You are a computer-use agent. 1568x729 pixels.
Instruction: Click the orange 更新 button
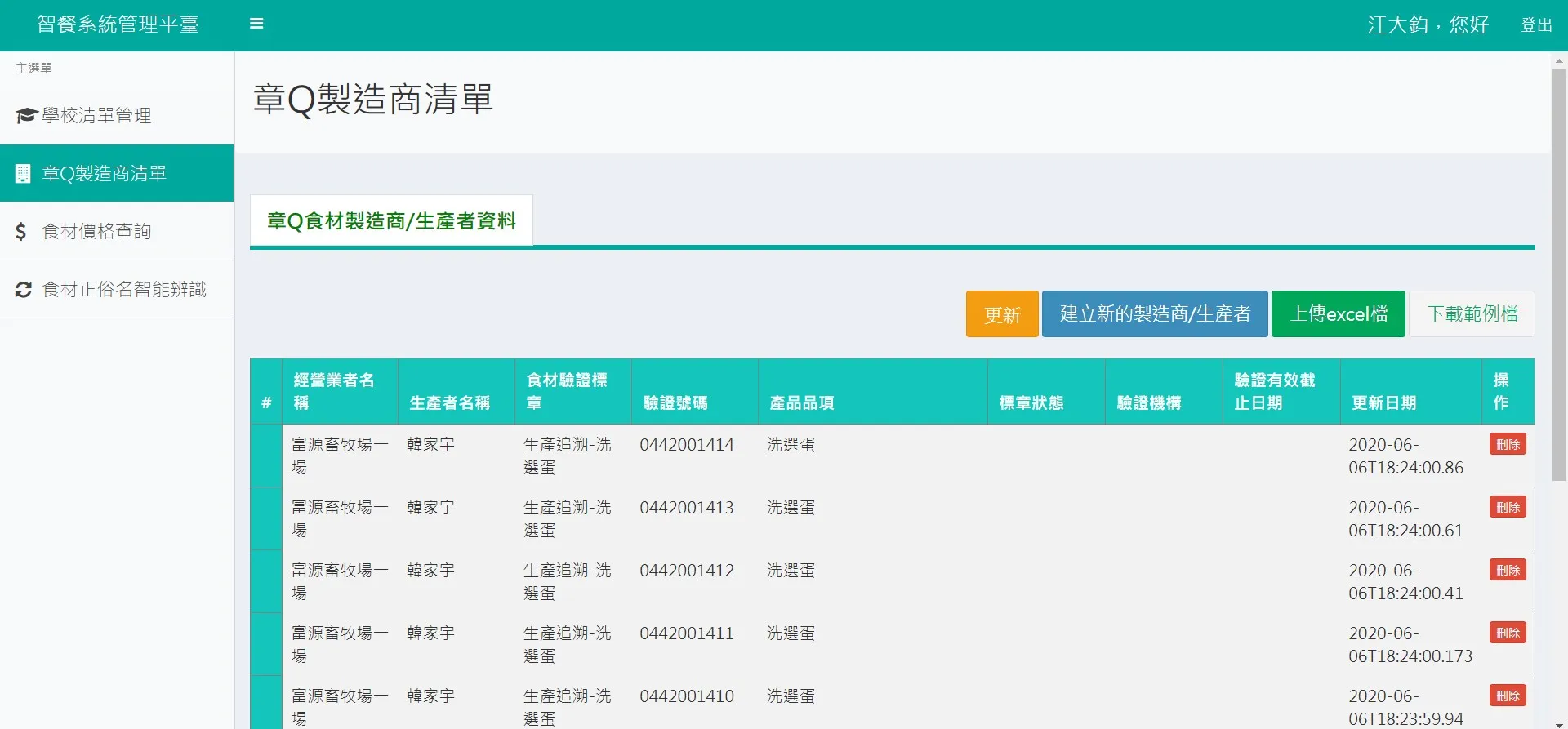click(x=1002, y=314)
